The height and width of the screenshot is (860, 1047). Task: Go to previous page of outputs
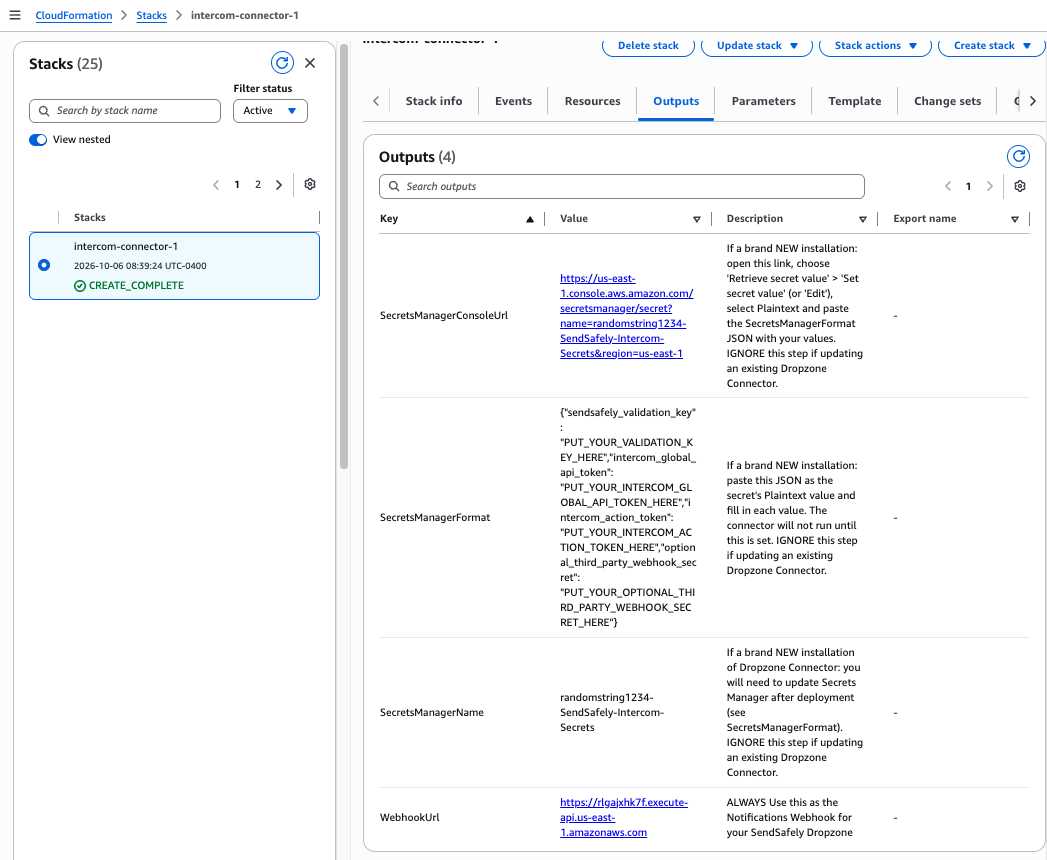(948, 186)
